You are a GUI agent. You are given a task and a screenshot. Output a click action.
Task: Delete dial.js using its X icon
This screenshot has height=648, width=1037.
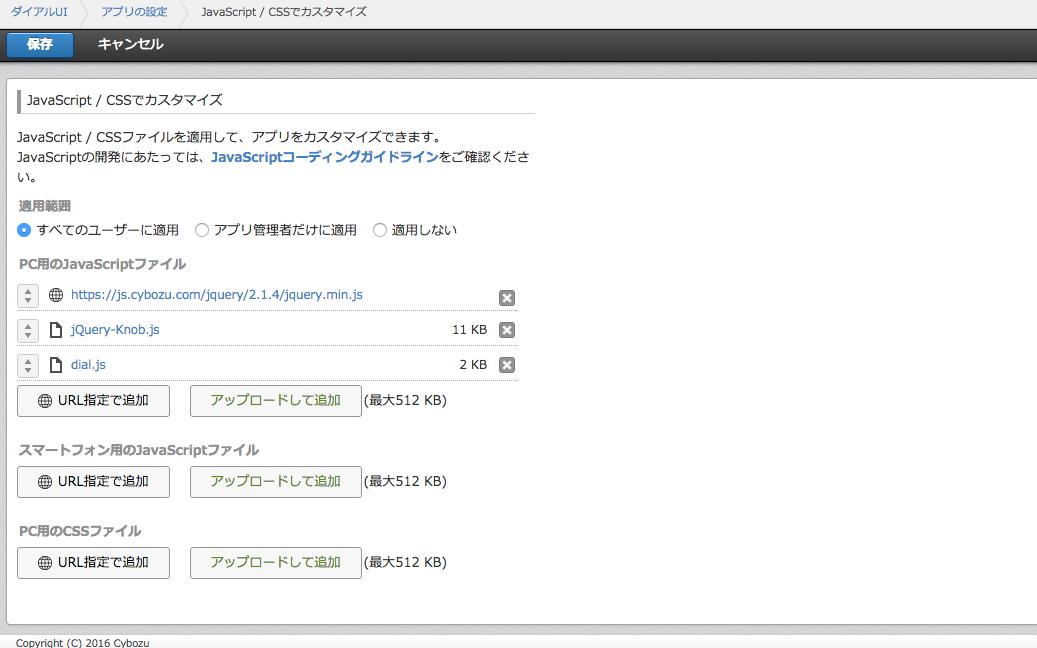[x=507, y=364]
